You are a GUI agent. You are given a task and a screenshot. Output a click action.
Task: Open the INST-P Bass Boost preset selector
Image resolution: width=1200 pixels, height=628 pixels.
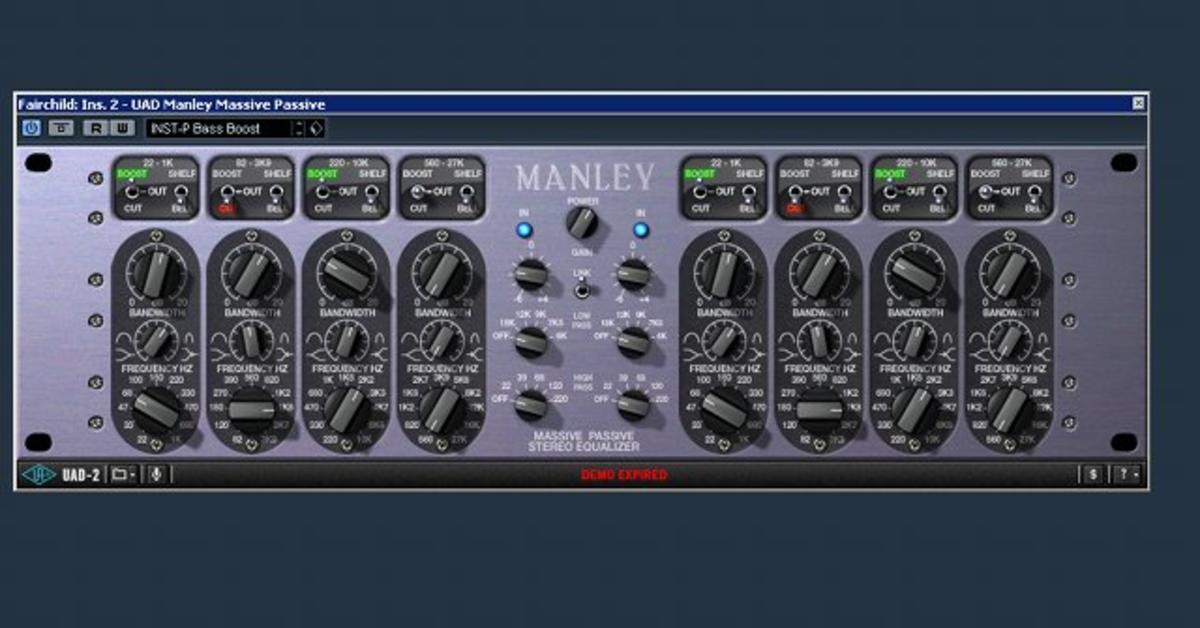coord(218,128)
